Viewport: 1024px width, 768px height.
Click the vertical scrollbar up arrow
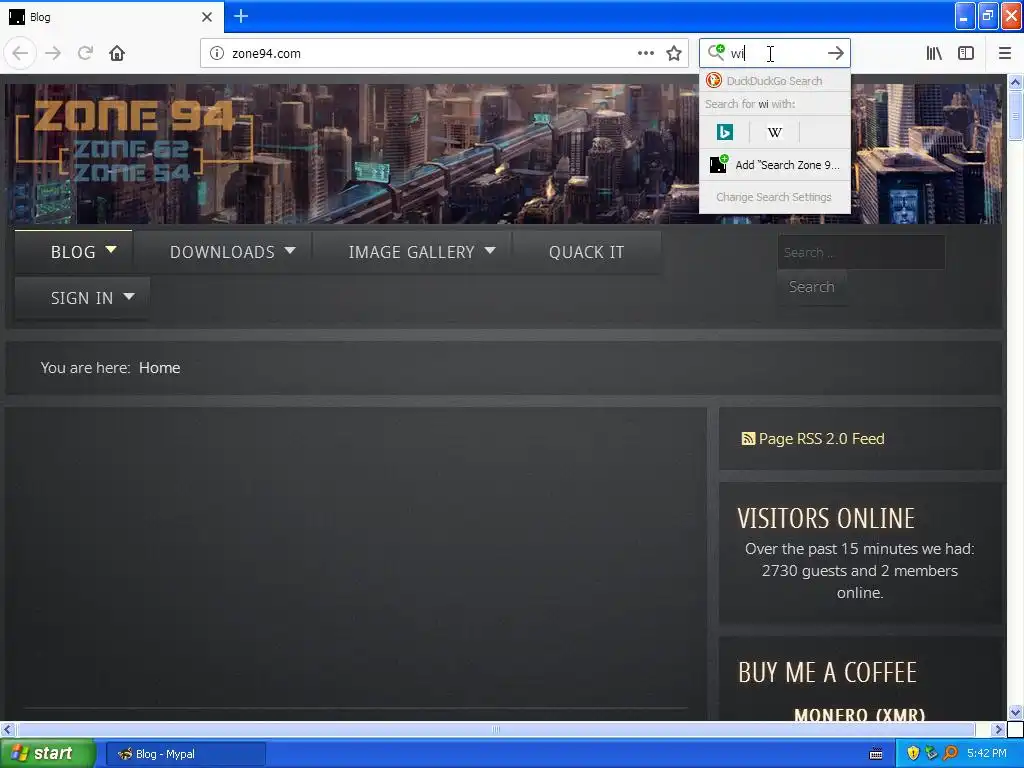pos(1016,82)
